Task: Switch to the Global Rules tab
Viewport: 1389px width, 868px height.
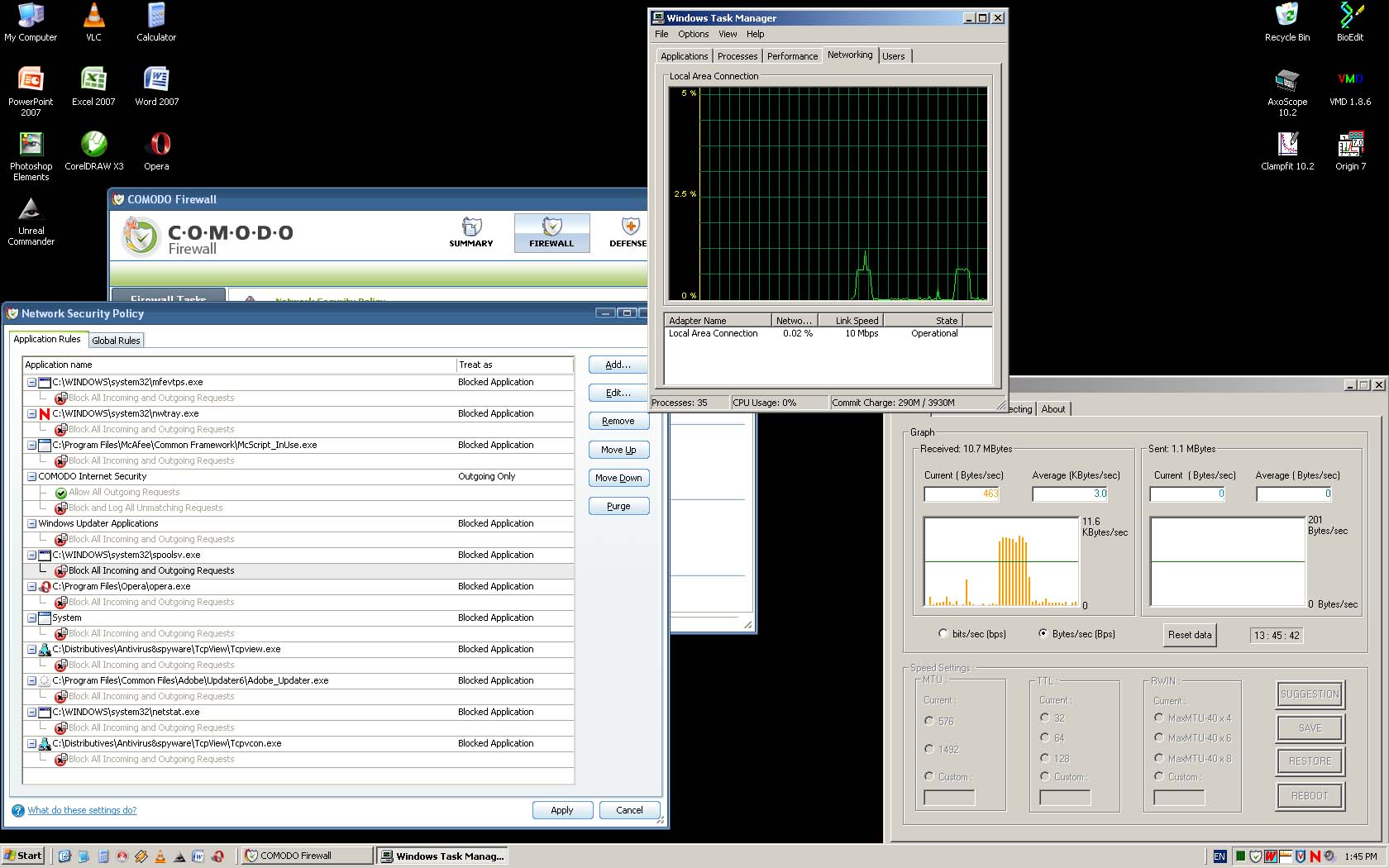Action: (x=116, y=341)
